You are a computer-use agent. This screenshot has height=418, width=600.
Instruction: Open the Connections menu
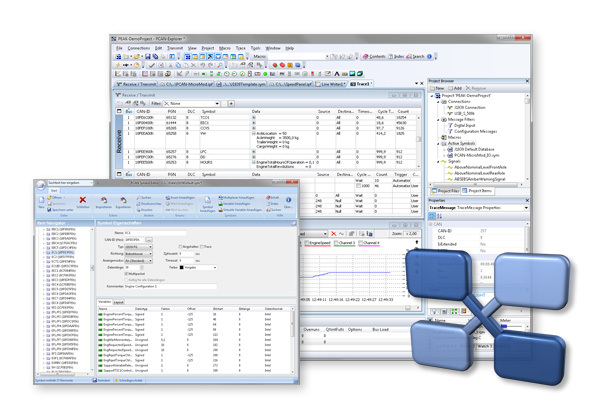click(139, 48)
